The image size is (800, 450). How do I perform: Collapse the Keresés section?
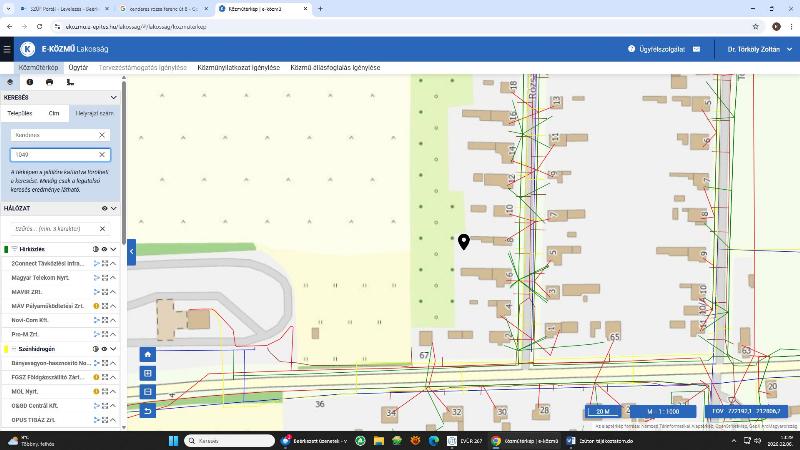point(114,98)
